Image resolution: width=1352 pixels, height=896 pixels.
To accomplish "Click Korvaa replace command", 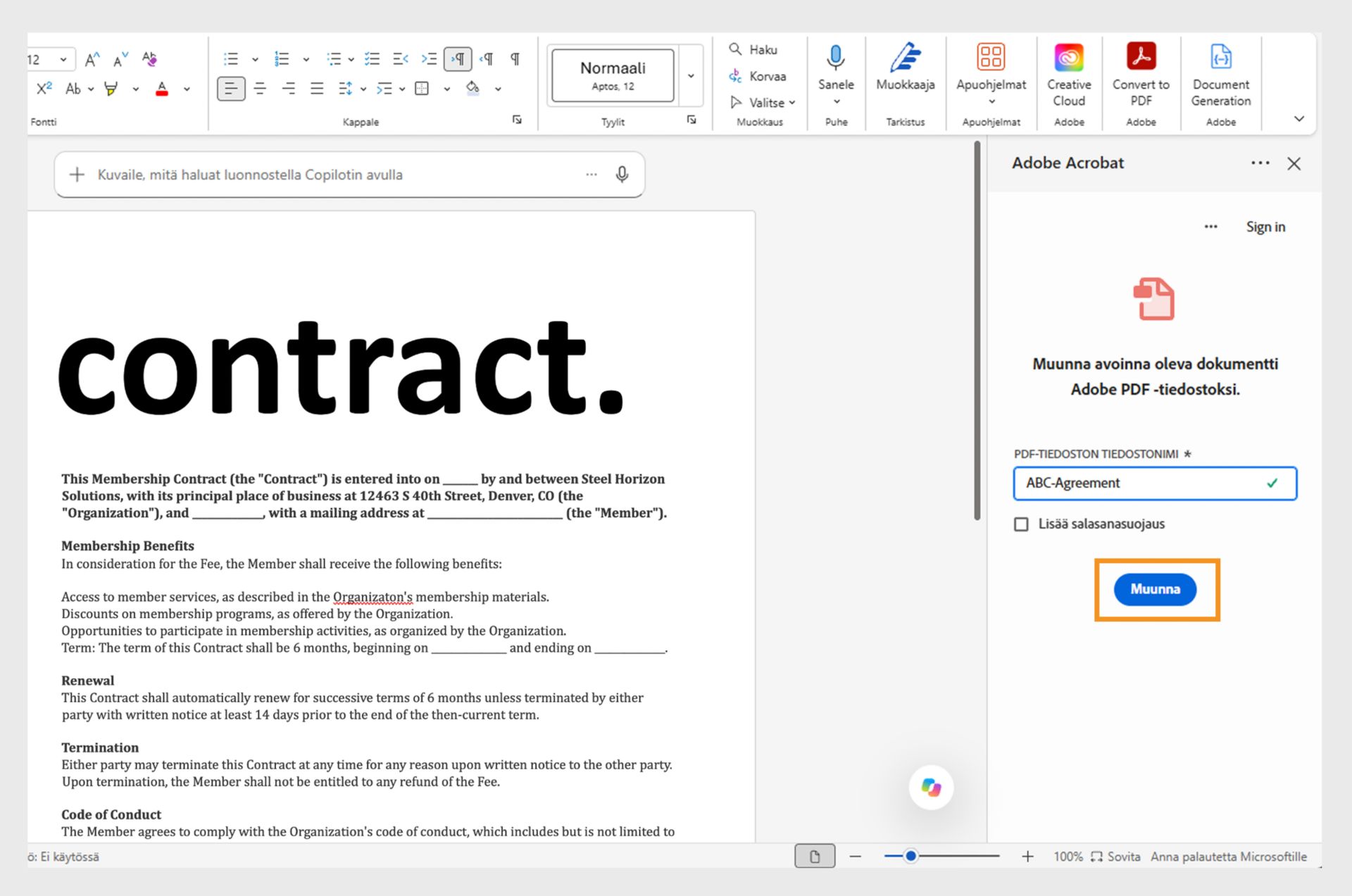I will [758, 76].
